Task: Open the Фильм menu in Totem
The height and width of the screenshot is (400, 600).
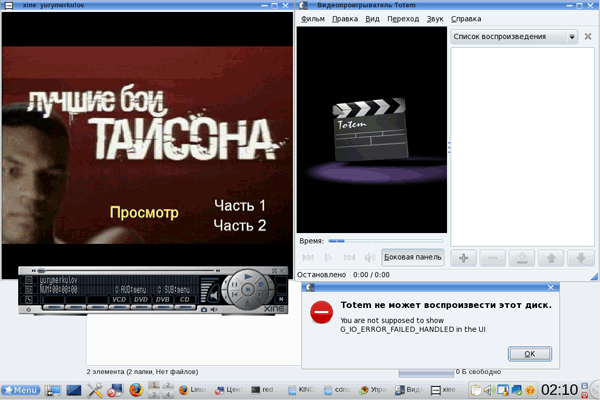Action: pos(313,19)
